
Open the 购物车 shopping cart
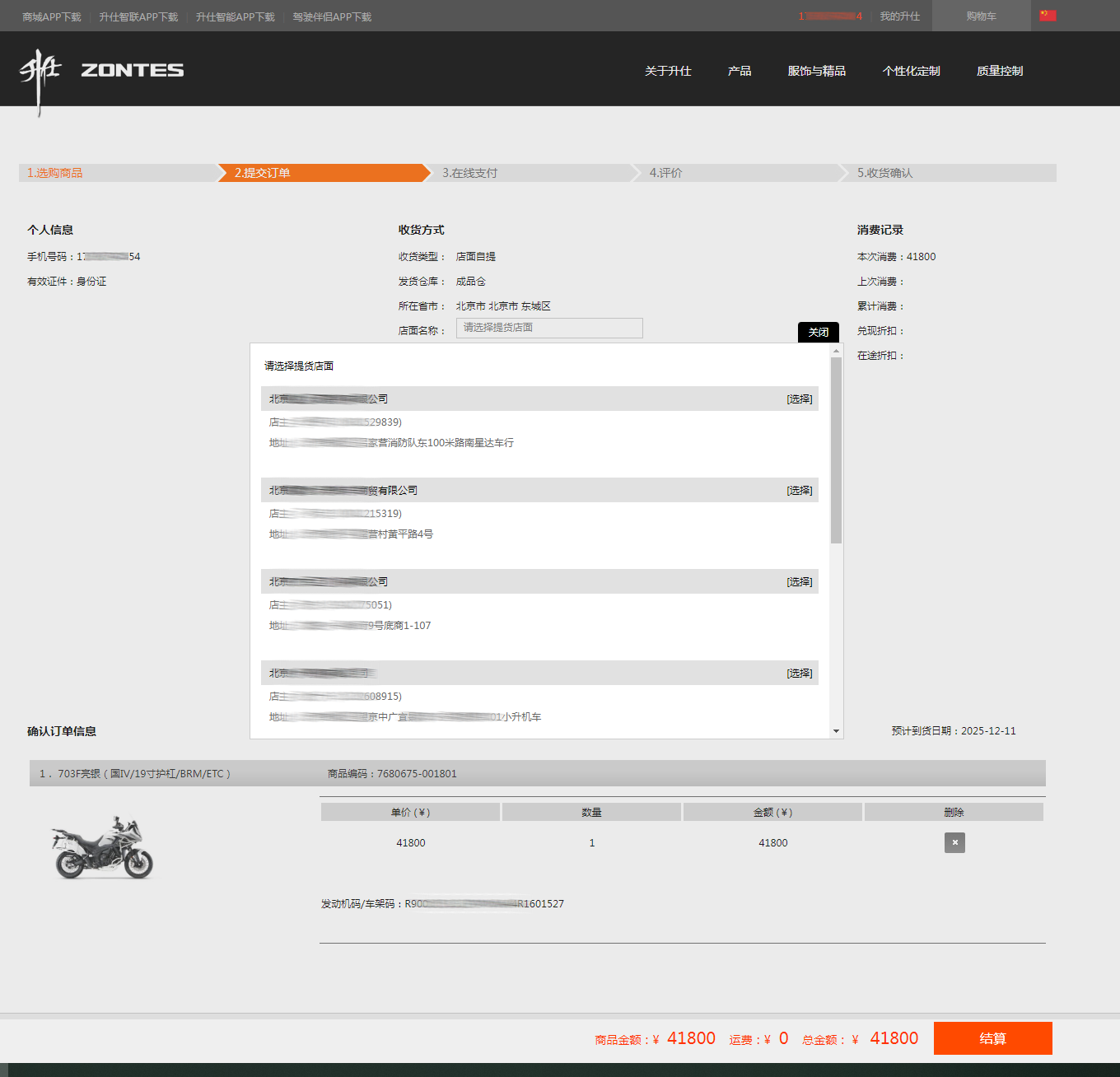(x=981, y=16)
